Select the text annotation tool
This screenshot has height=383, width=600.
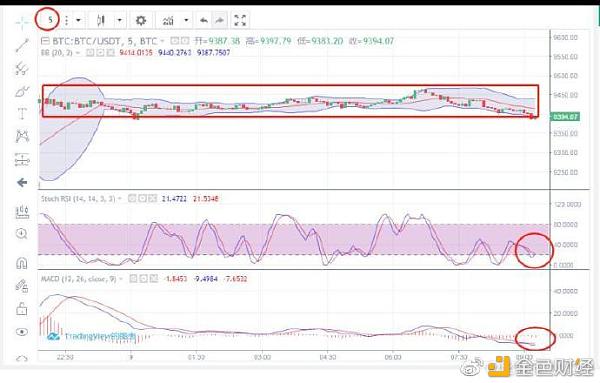tap(22, 114)
